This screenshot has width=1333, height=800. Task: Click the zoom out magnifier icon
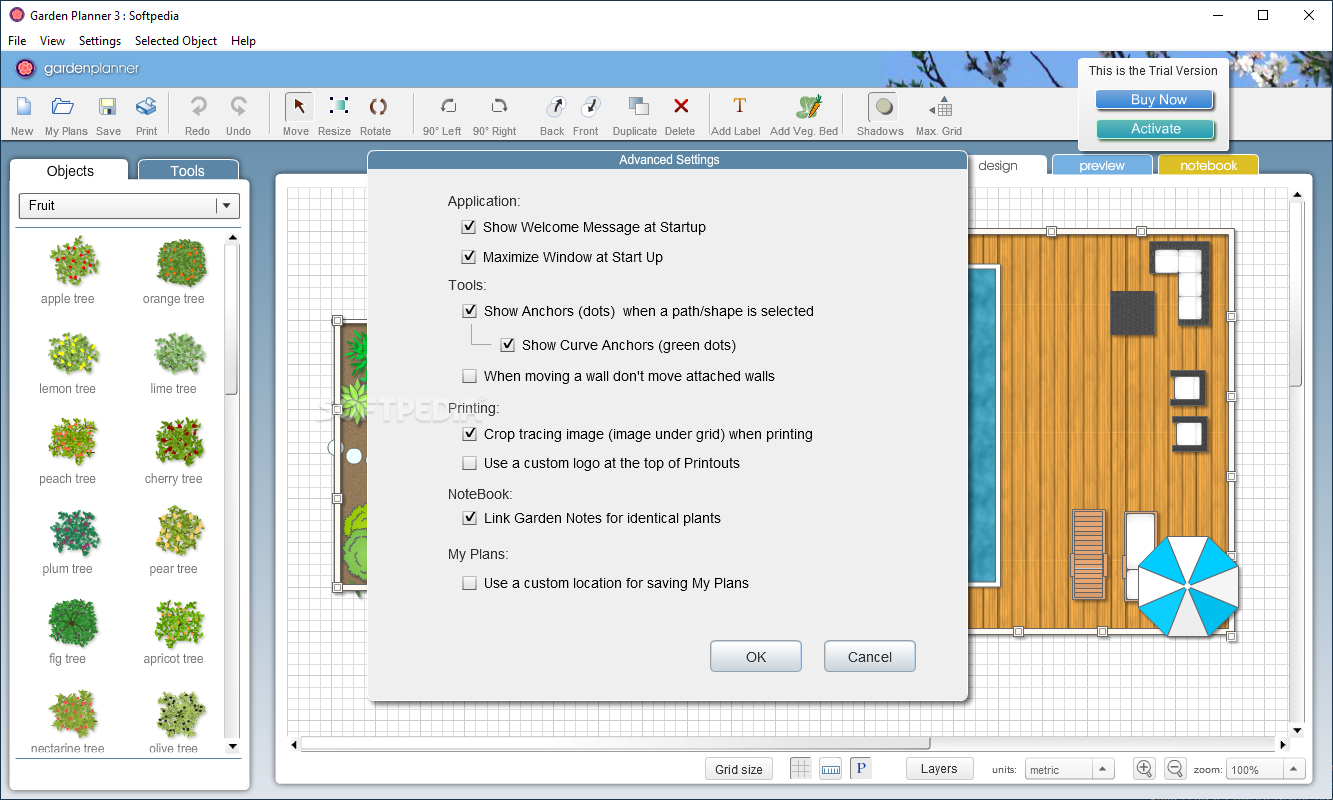pos(1175,768)
